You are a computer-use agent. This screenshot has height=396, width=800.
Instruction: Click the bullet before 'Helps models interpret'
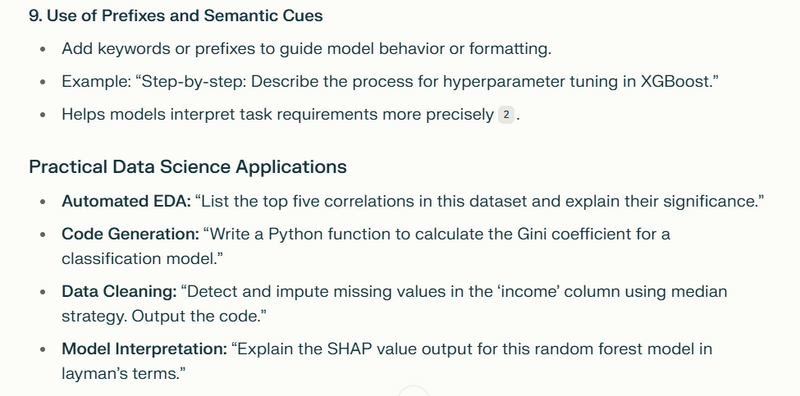[43, 115]
